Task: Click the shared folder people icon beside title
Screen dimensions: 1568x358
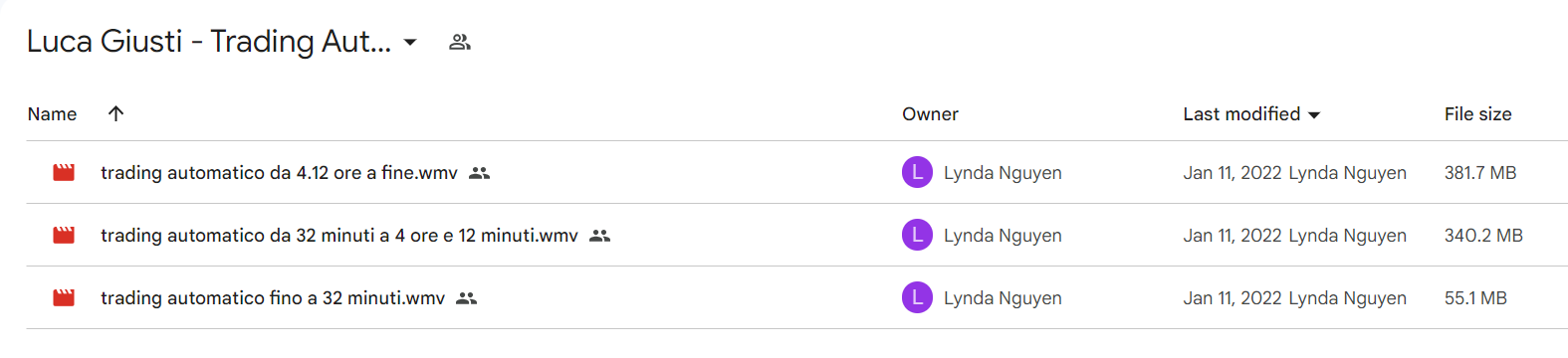Action: (x=459, y=42)
